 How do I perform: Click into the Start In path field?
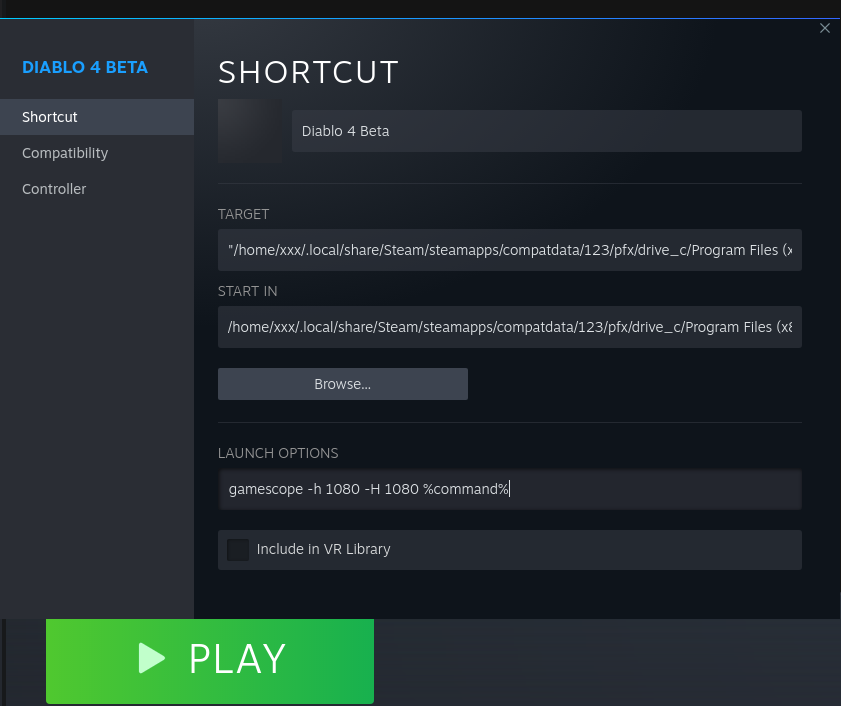pos(510,327)
